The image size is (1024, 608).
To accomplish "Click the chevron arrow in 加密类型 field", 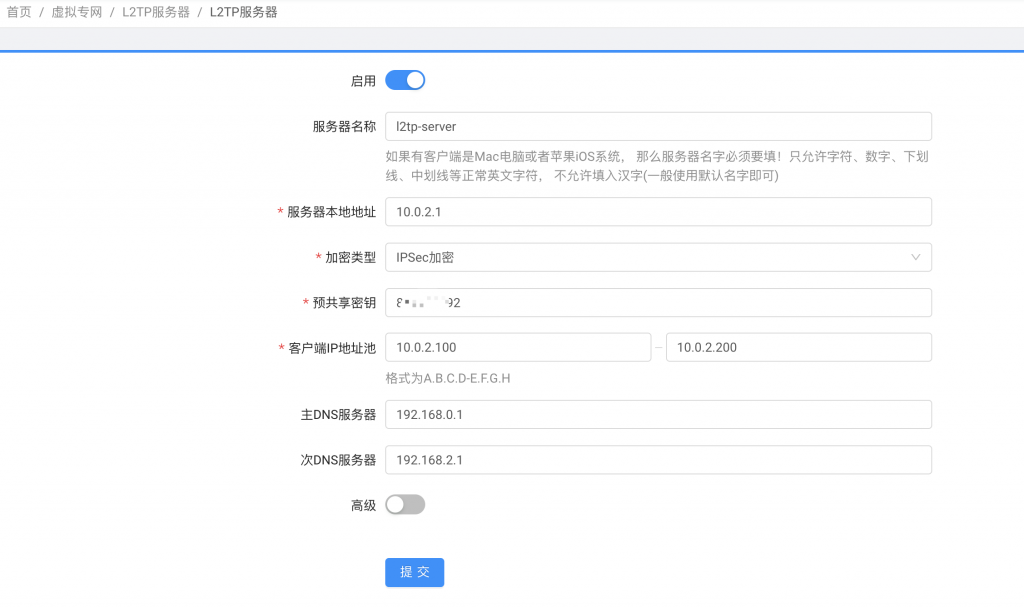I will coord(915,258).
